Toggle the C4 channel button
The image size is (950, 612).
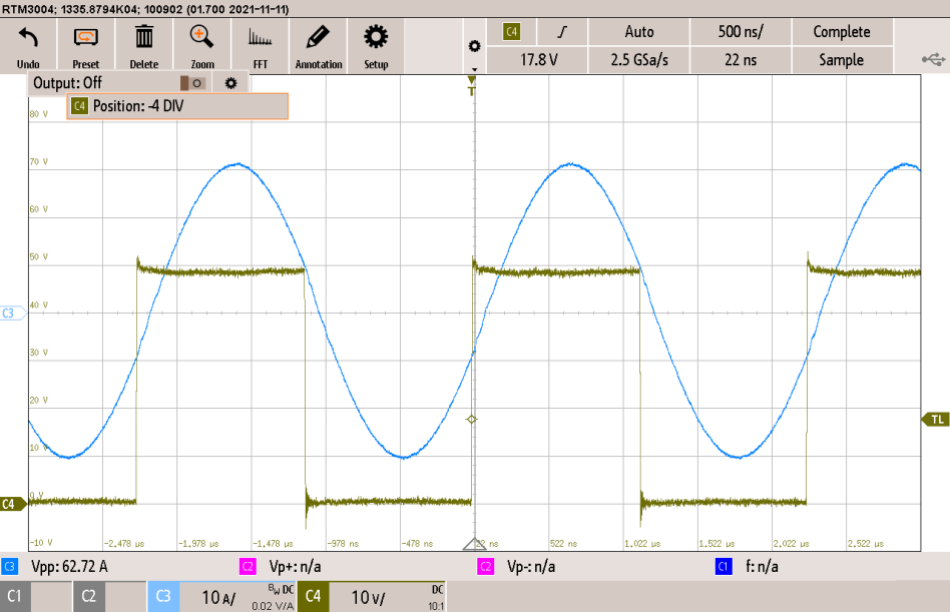click(x=313, y=596)
